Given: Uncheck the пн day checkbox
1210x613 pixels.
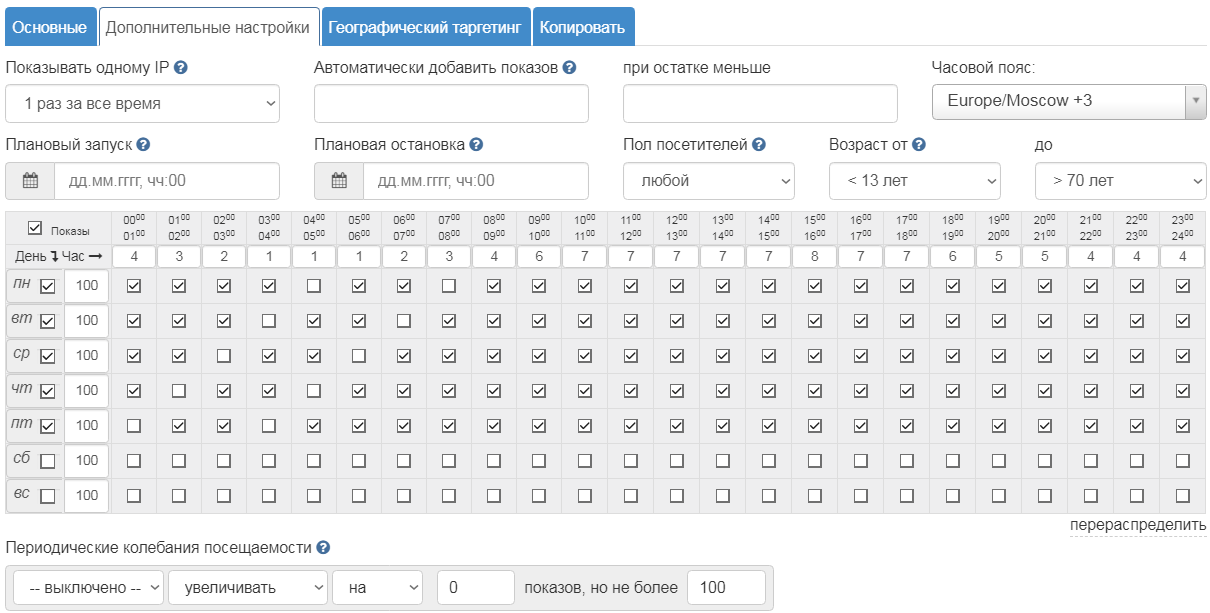Looking at the screenshot, I should tap(47, 287).
